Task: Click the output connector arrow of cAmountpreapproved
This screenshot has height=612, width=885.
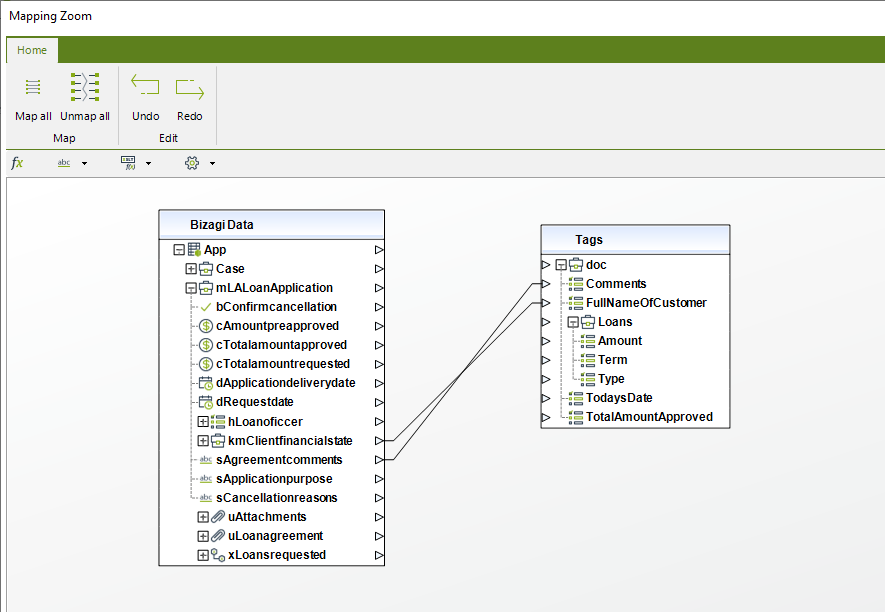Action: click(x=379, y=326)
